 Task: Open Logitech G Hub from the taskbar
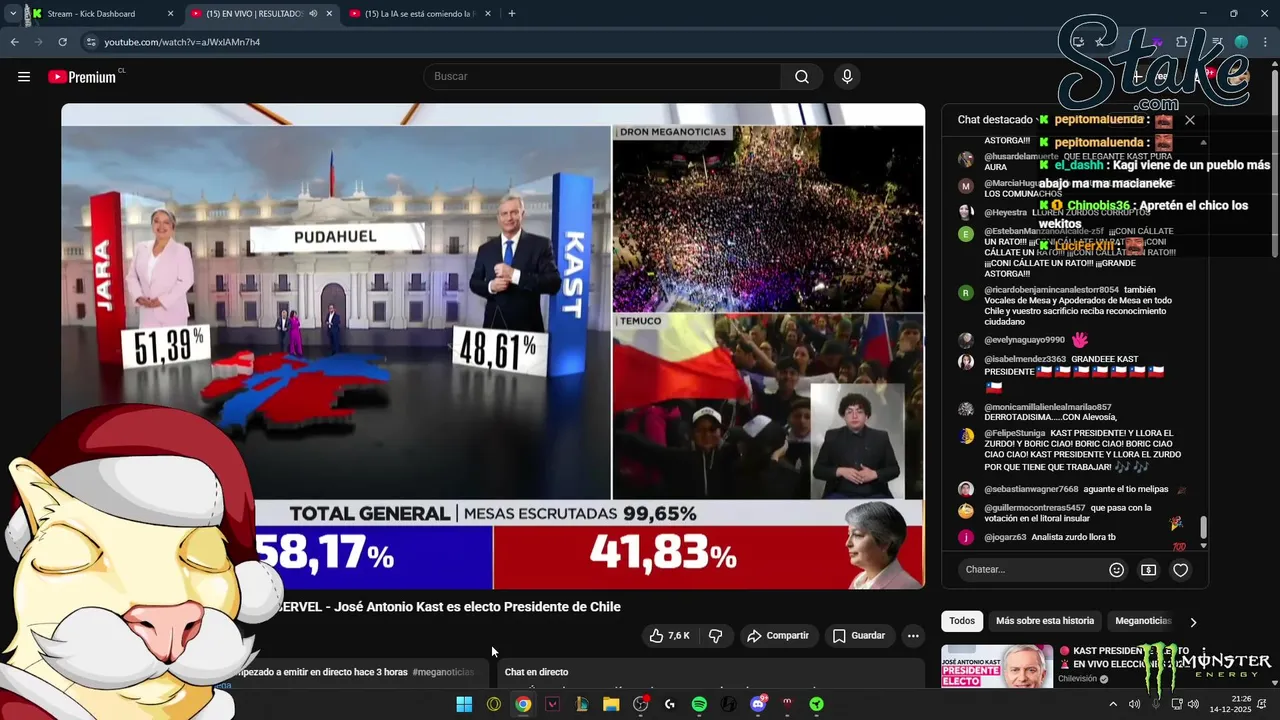(670, 704)
